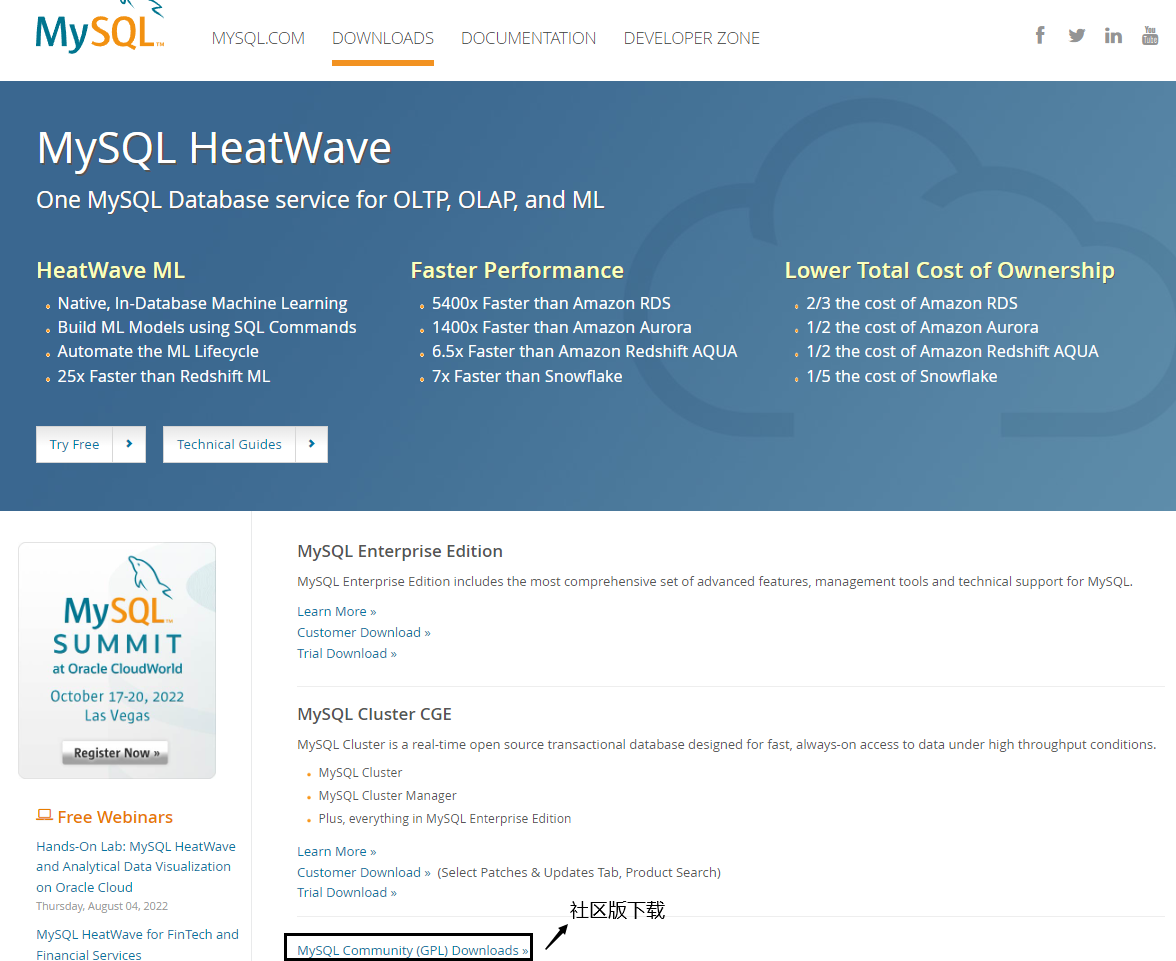1176x961 pixels.
Task: Open Customer Download under Enterprise Edition
Action: (x=364, y=632)
